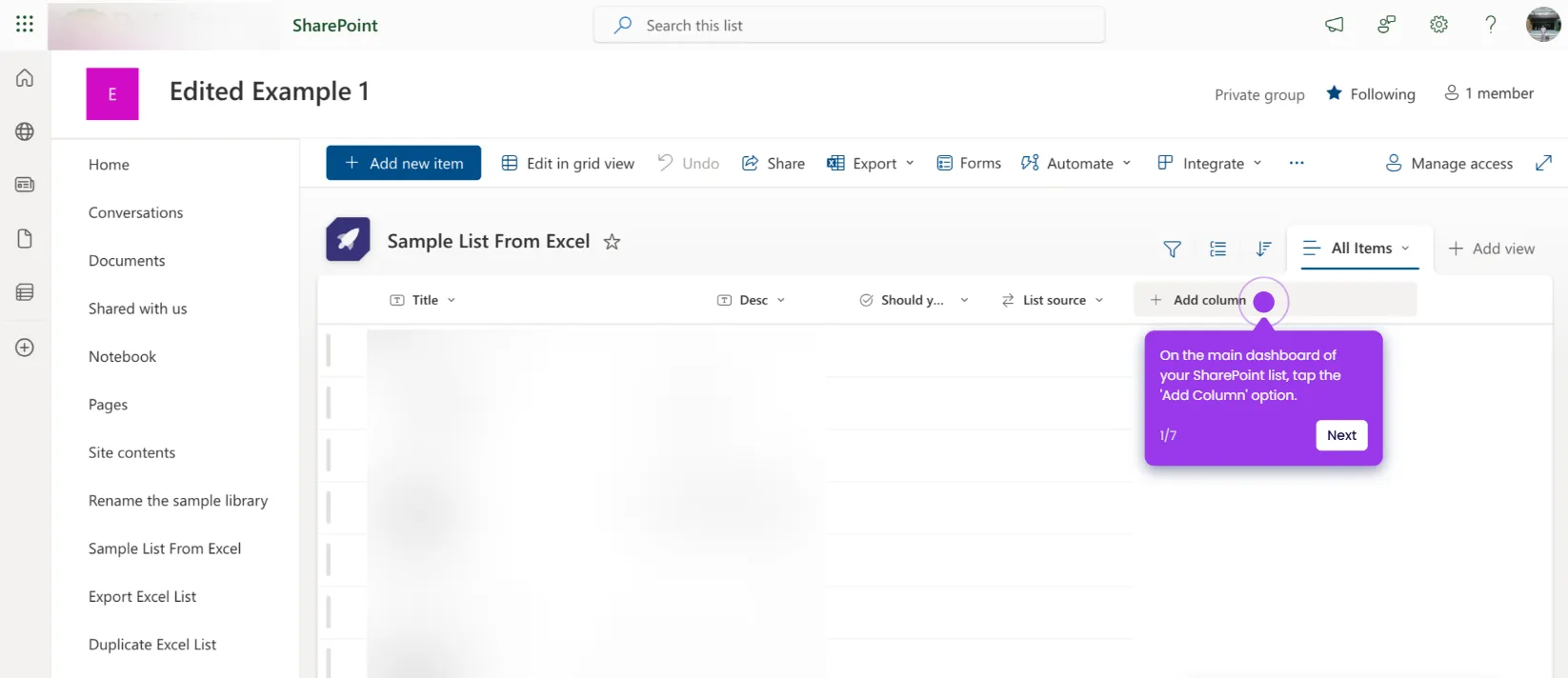Open the Desc column header menu
This screenshot has width=1568, height=678.
752,300
